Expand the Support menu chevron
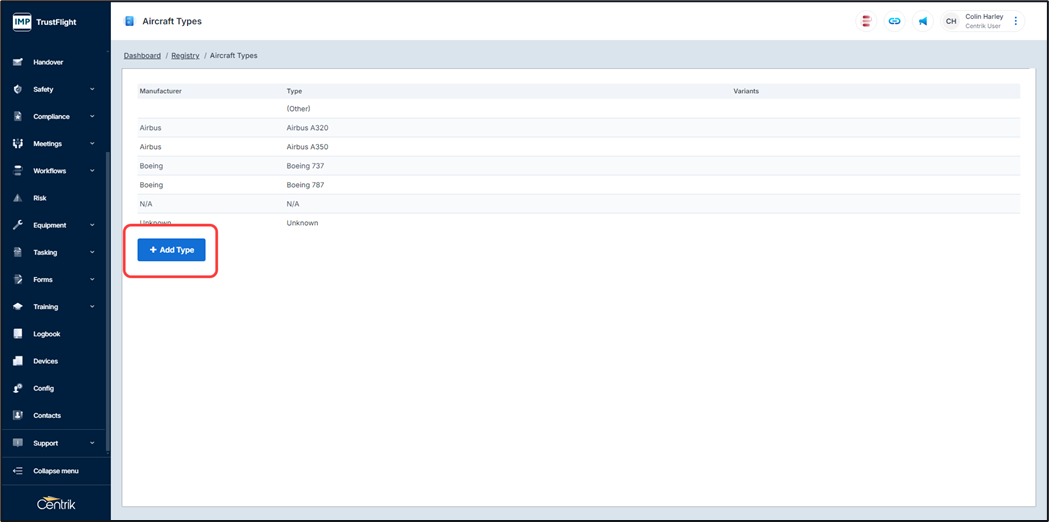 pyautogui.click(x=92, y=443)
